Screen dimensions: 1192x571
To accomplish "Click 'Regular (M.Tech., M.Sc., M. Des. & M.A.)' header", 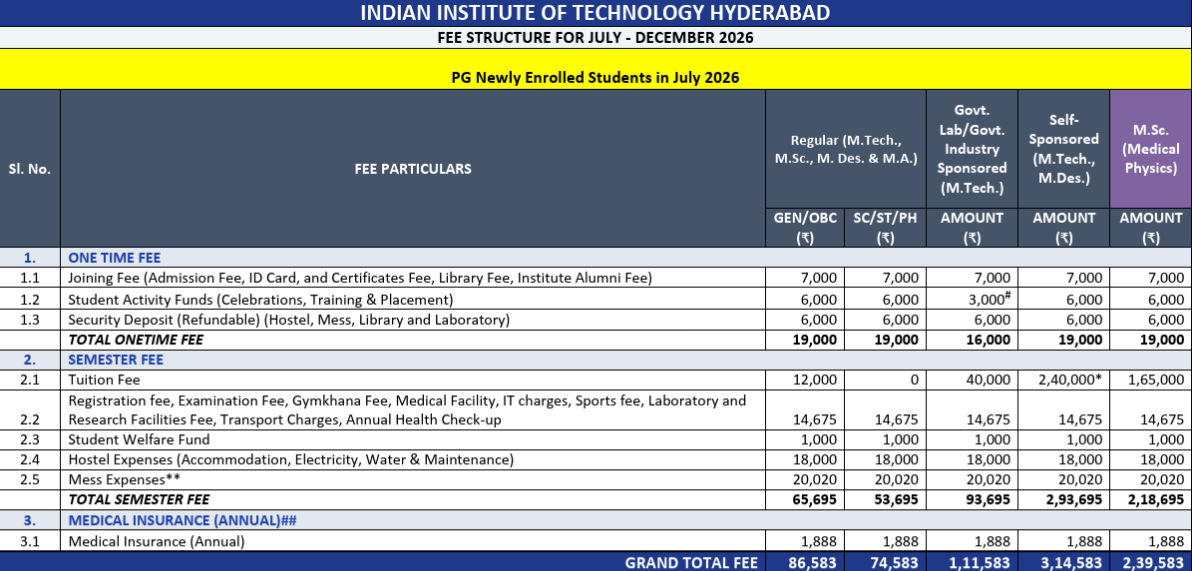I will click(x=845, y=150).
